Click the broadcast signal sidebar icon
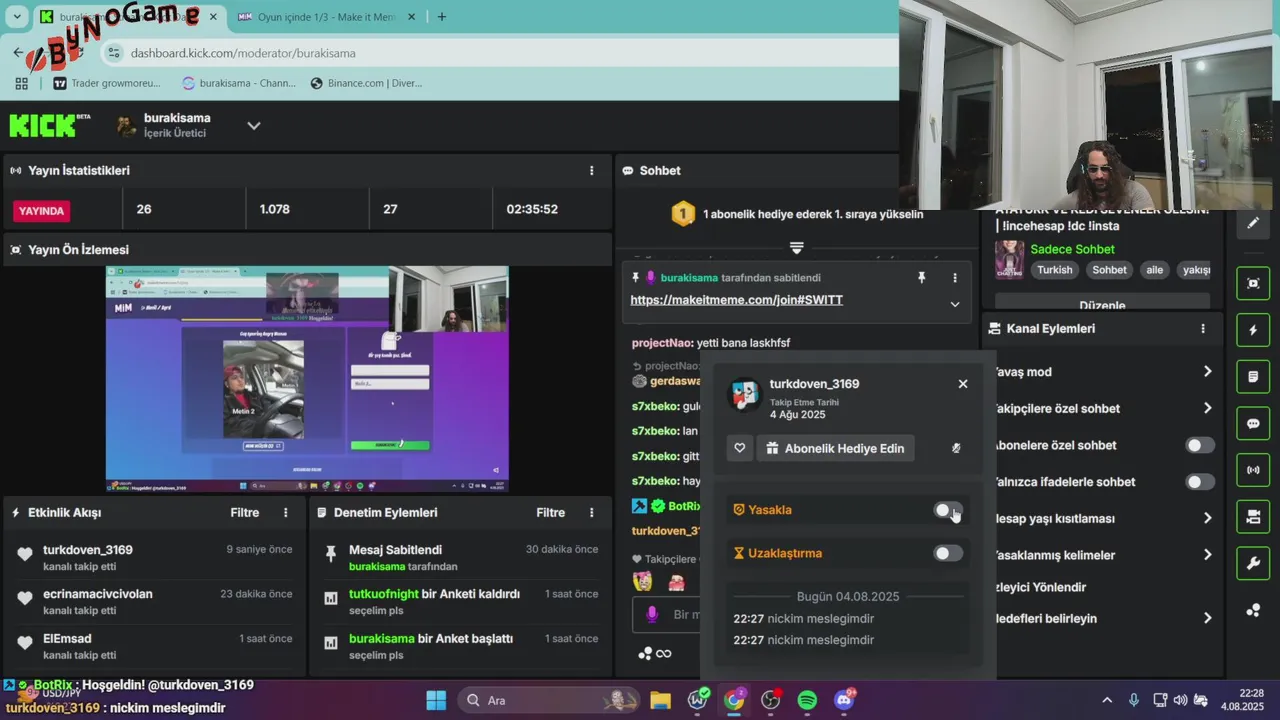The width and height of the screenshot is (1280, 720). (x=1253, y=470)
